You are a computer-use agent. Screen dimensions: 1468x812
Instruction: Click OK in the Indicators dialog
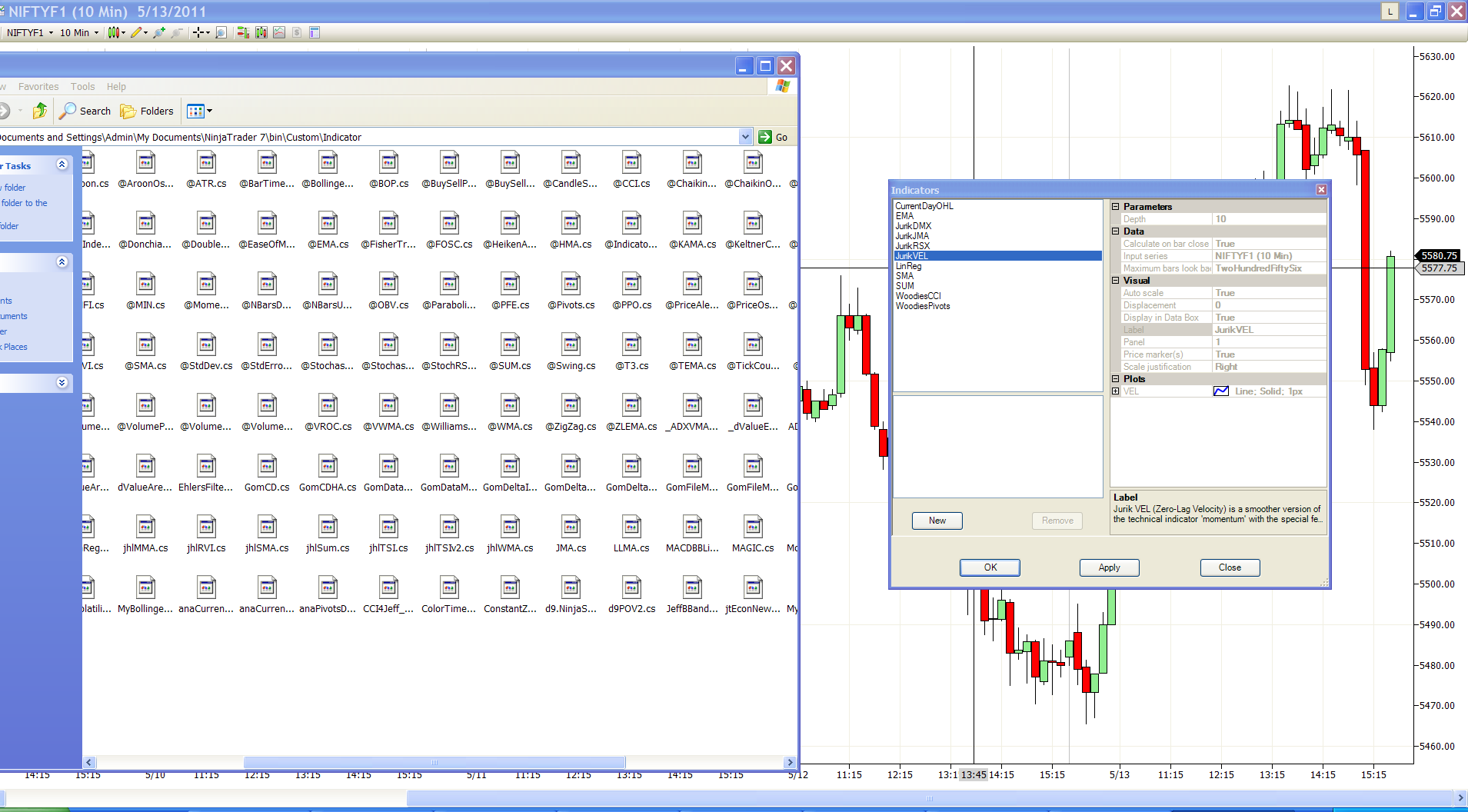point(990,567)
